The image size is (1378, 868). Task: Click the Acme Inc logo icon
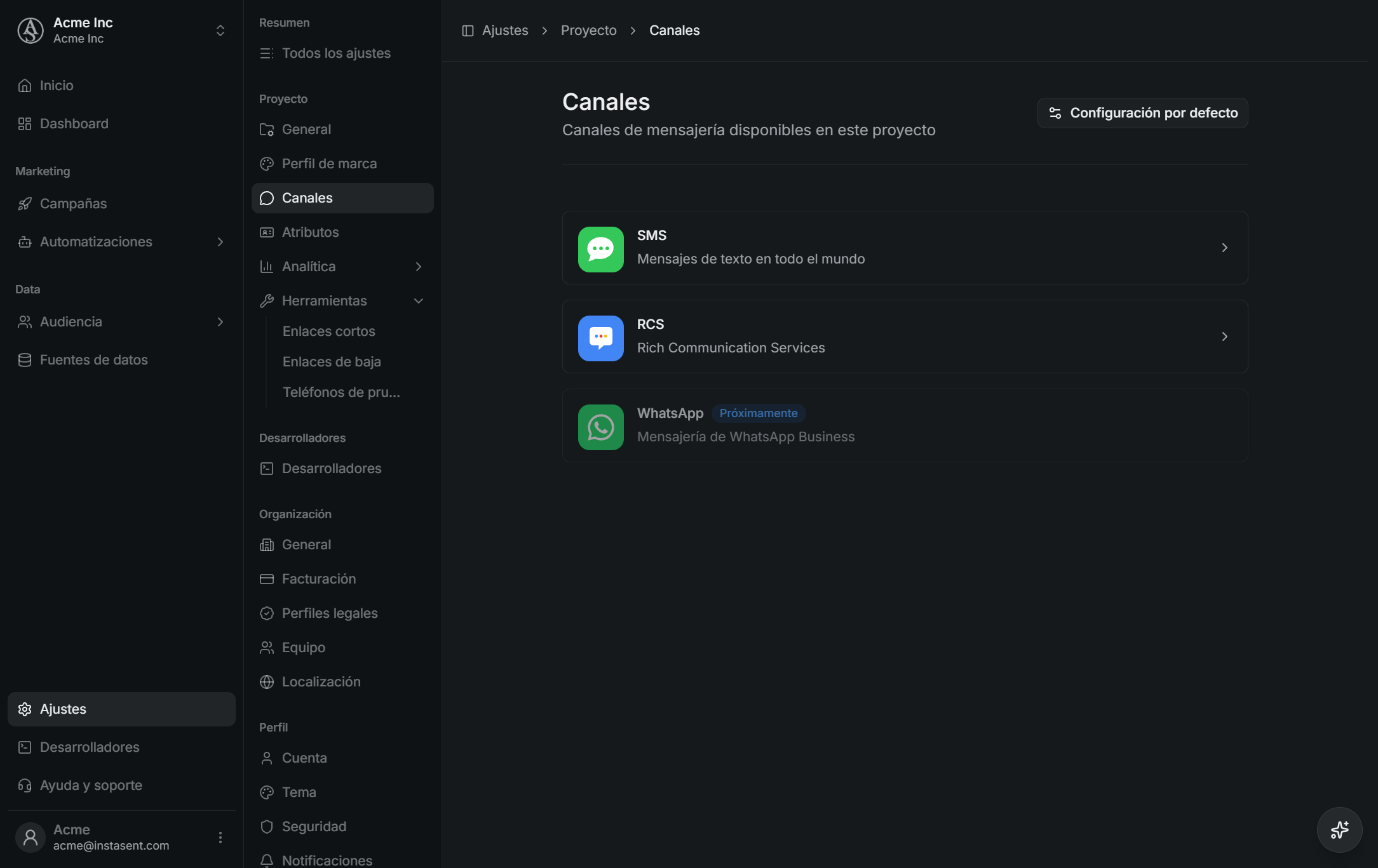tap(30, 30)
